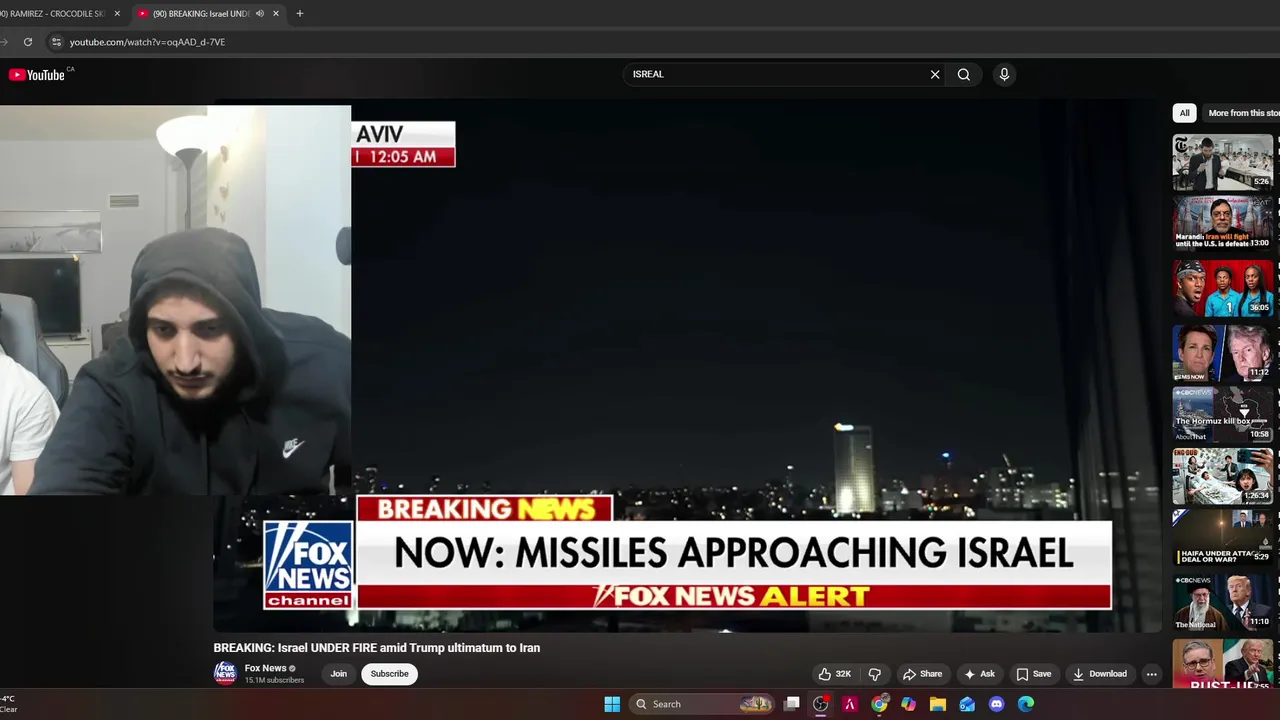
Task: Subscribe to Fox News channel
Action: (x=389, y=674)
